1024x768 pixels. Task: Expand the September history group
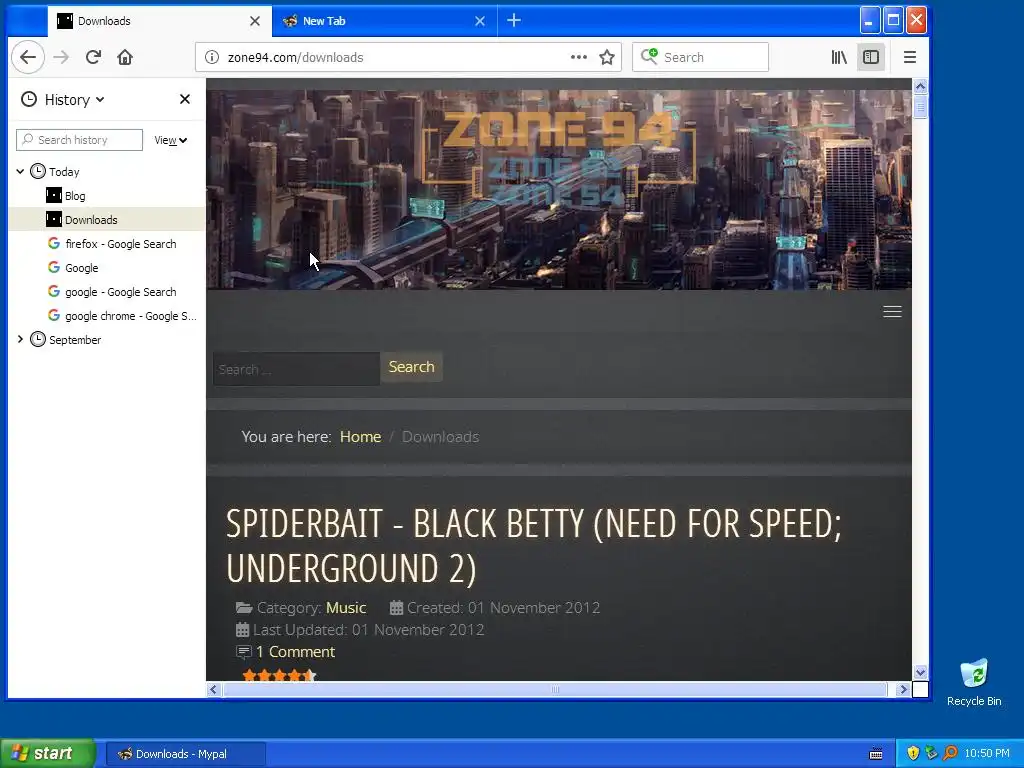[x=20, y=340]
